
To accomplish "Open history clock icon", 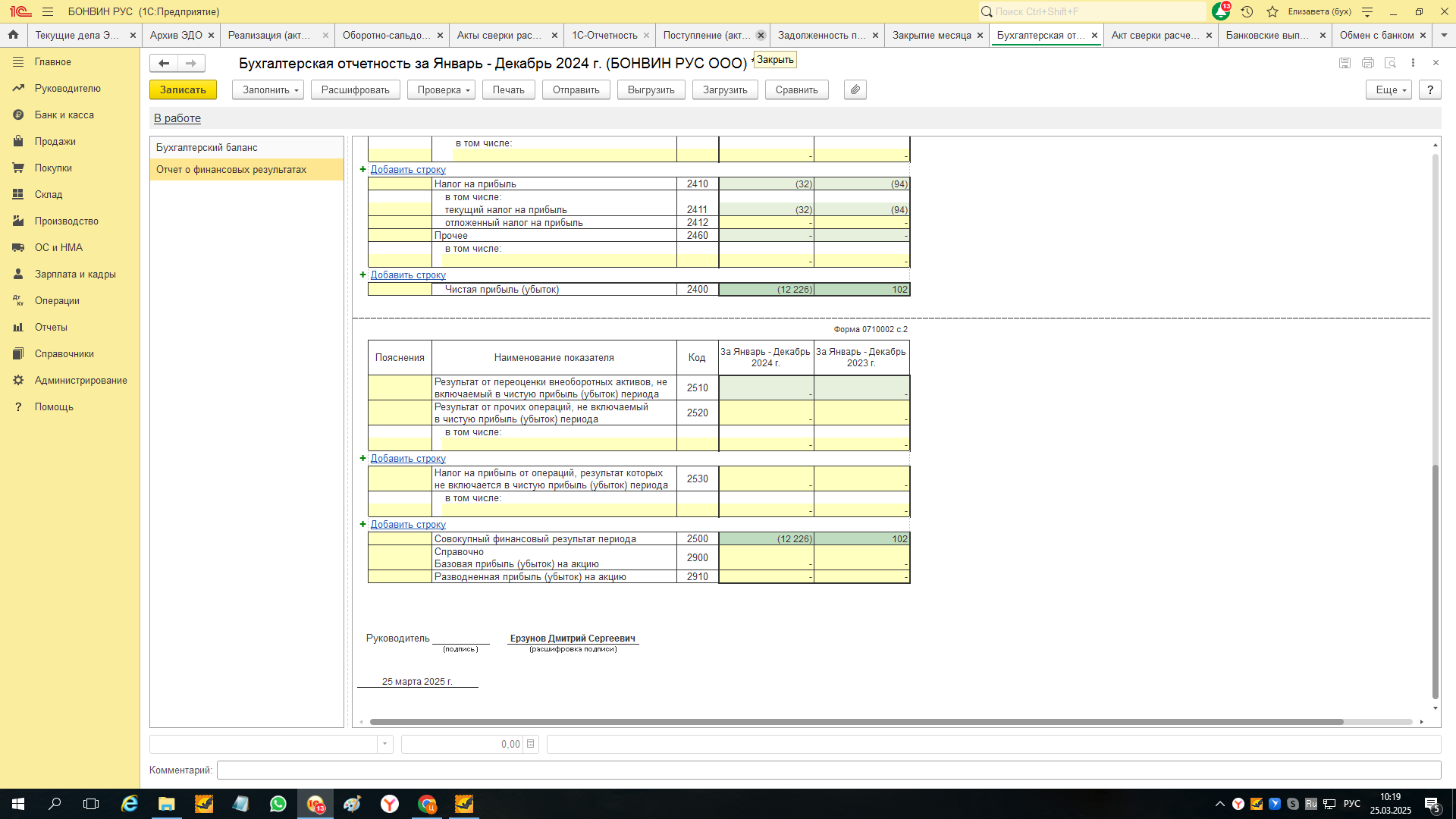I will (x=1247, y=11).
